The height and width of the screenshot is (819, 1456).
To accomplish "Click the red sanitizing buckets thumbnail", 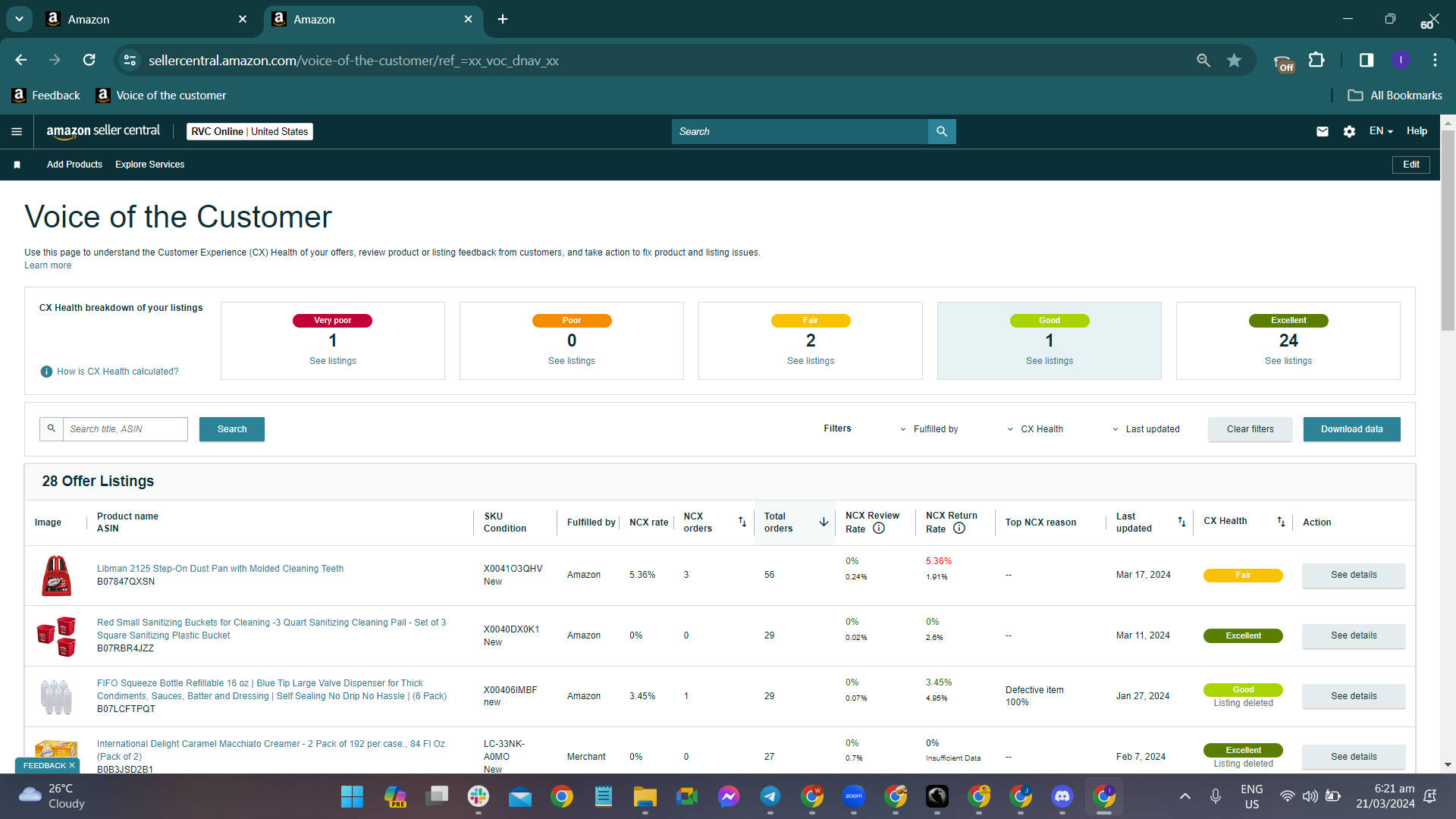I will [57, 635].
